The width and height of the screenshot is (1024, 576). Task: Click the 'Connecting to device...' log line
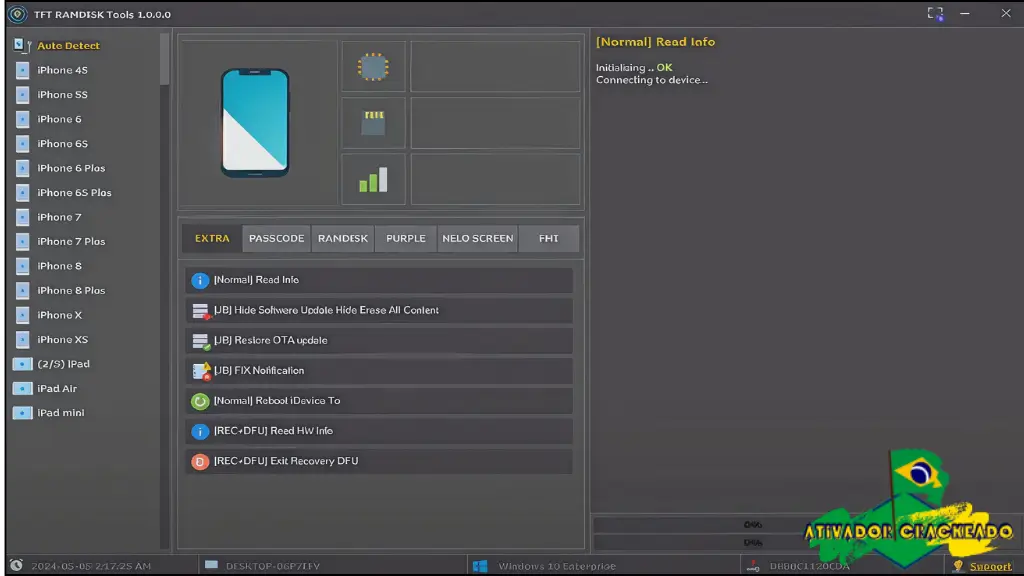click(x=652, y=80)
